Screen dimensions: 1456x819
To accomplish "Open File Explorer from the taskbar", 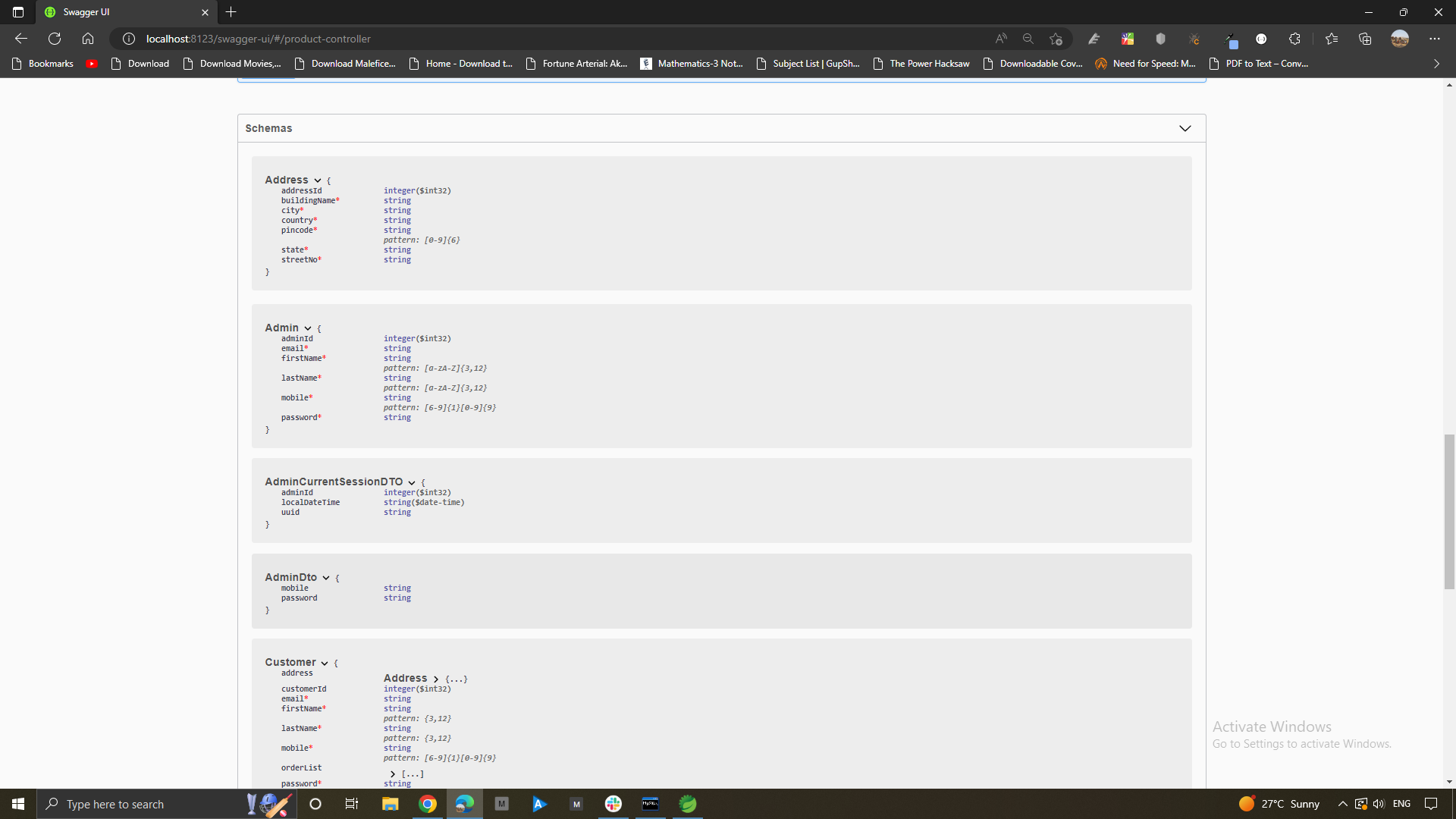I will tap(390, 804).
